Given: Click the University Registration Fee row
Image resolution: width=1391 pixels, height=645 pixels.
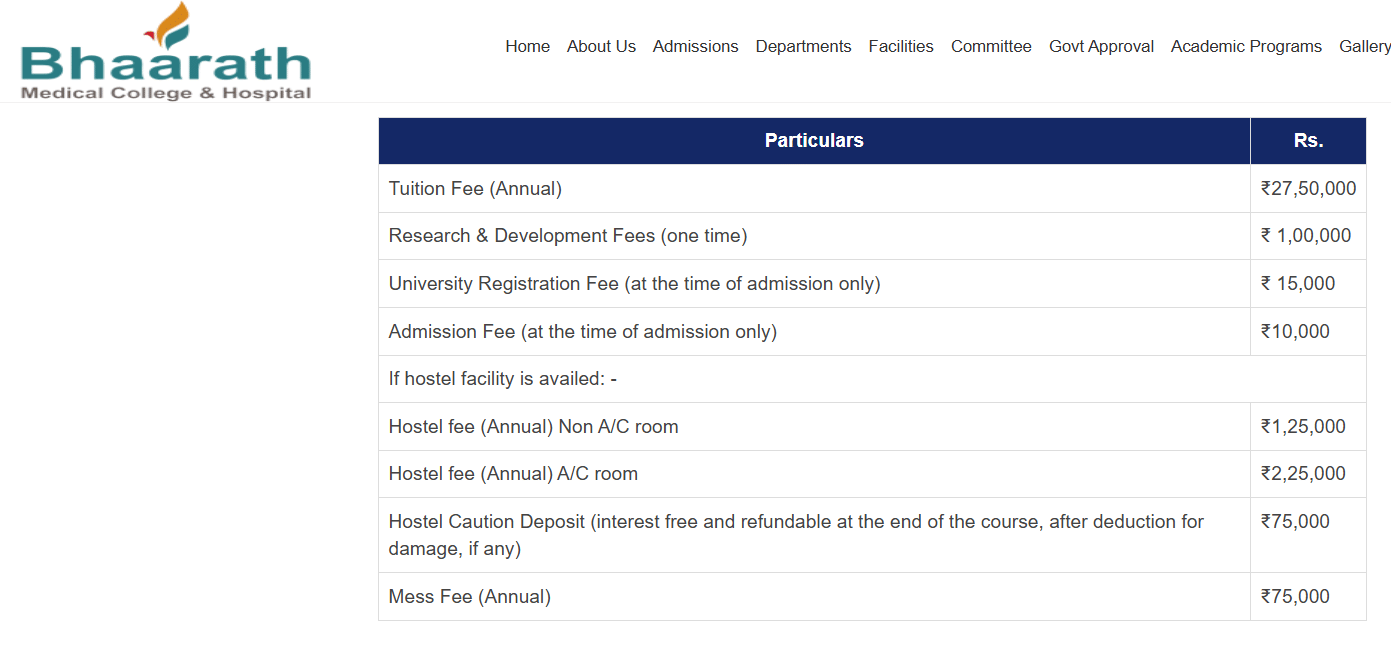Looking at the screenshot, I should tap(634, 284).
